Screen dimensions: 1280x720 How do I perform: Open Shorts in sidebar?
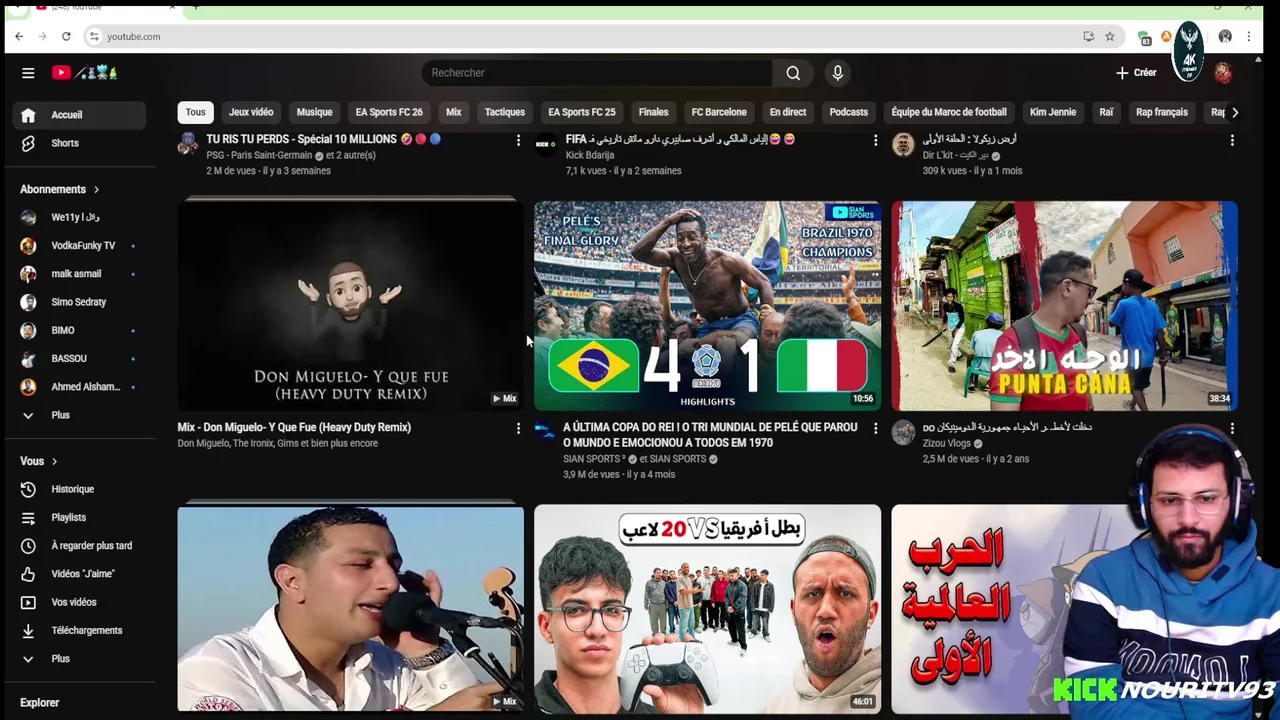point(80,143)
